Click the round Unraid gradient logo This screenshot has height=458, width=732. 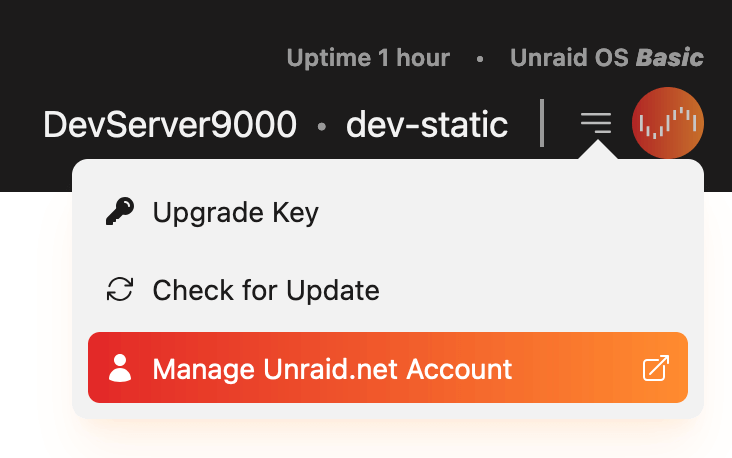coord(668,124)
